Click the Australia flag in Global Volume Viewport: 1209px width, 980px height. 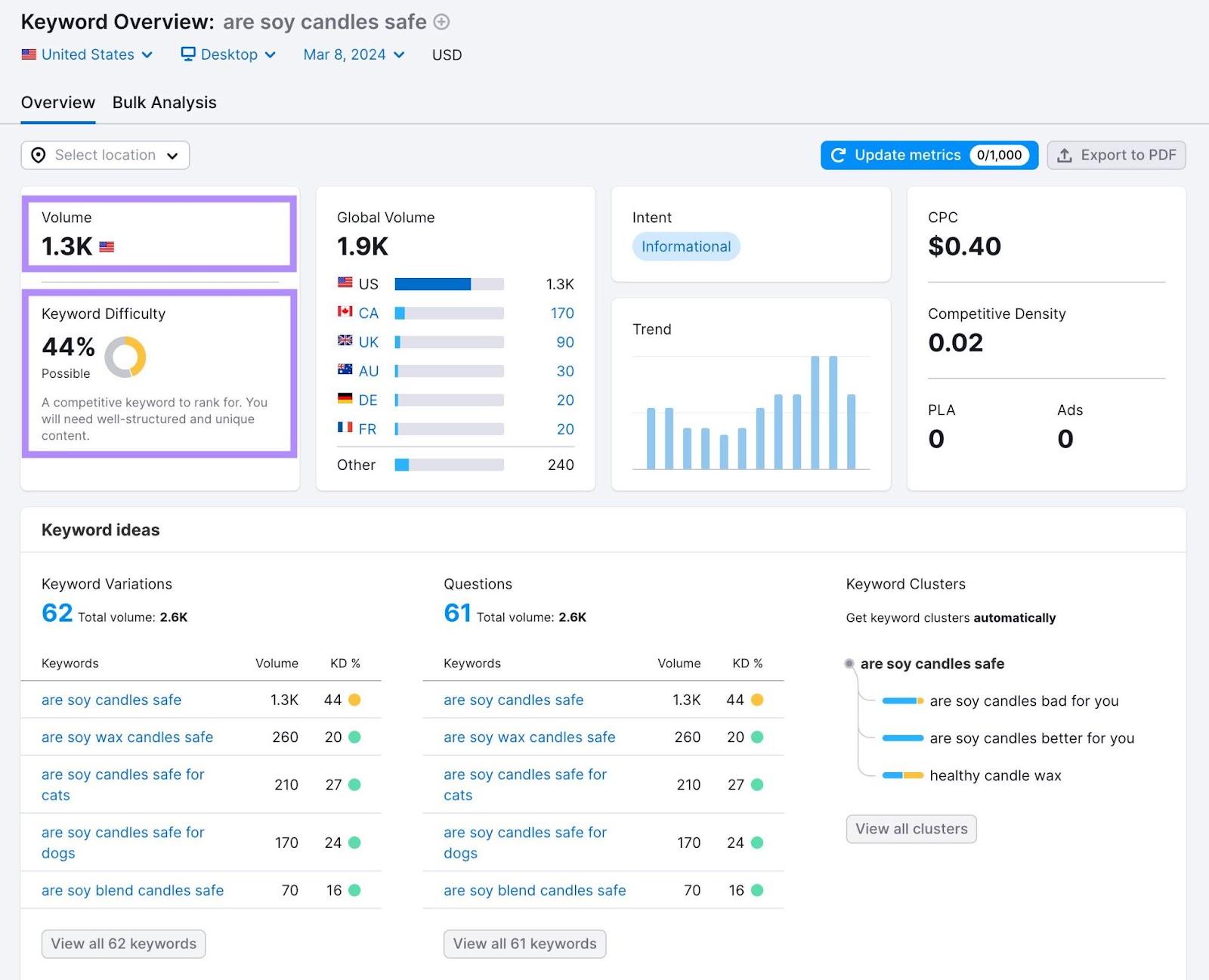[x=345, y=369]
